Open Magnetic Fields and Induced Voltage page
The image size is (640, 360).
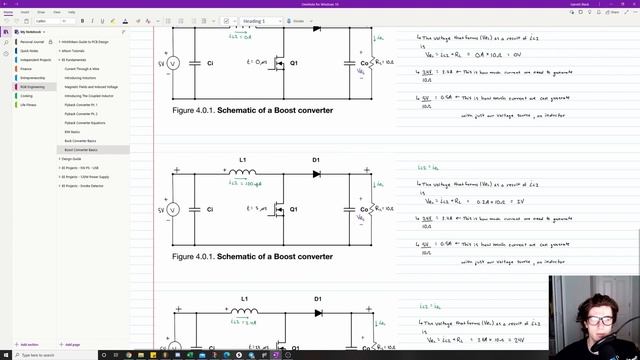[91, 87]
